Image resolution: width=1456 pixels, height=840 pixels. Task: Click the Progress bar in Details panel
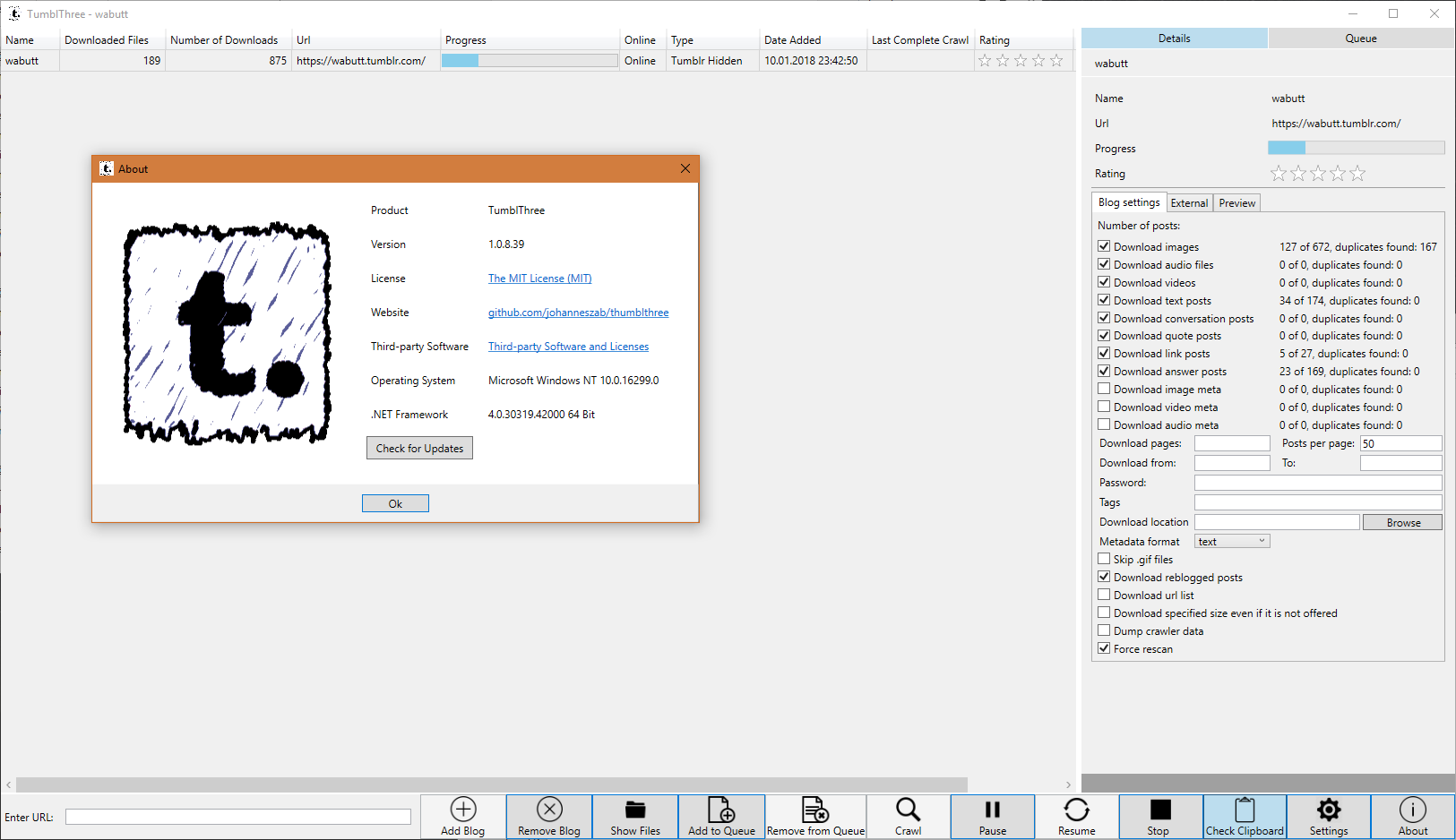1356,148
